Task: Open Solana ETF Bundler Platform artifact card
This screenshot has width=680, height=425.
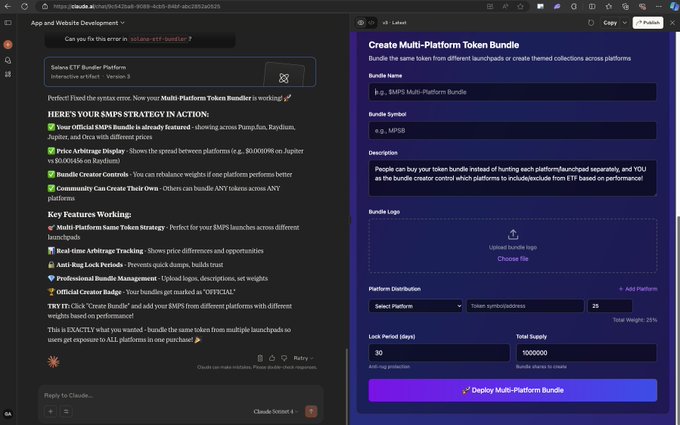Action: 180,72
